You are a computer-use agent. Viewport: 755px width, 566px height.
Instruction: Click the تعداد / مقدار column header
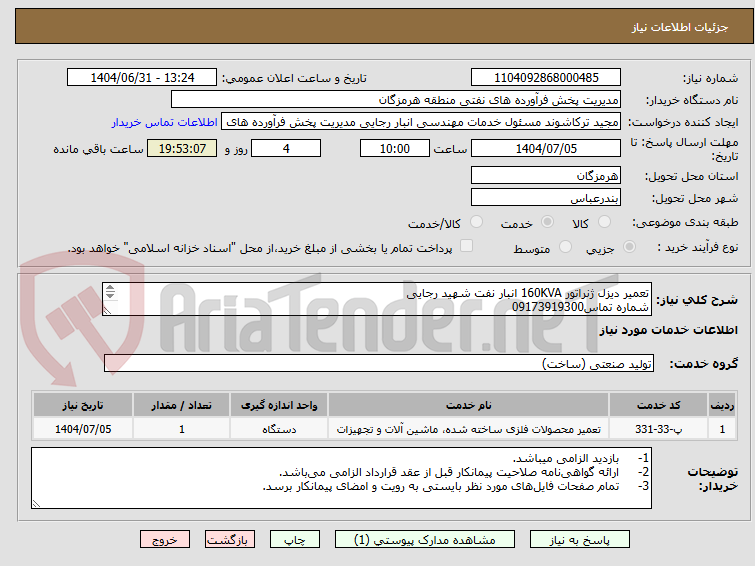182,405
